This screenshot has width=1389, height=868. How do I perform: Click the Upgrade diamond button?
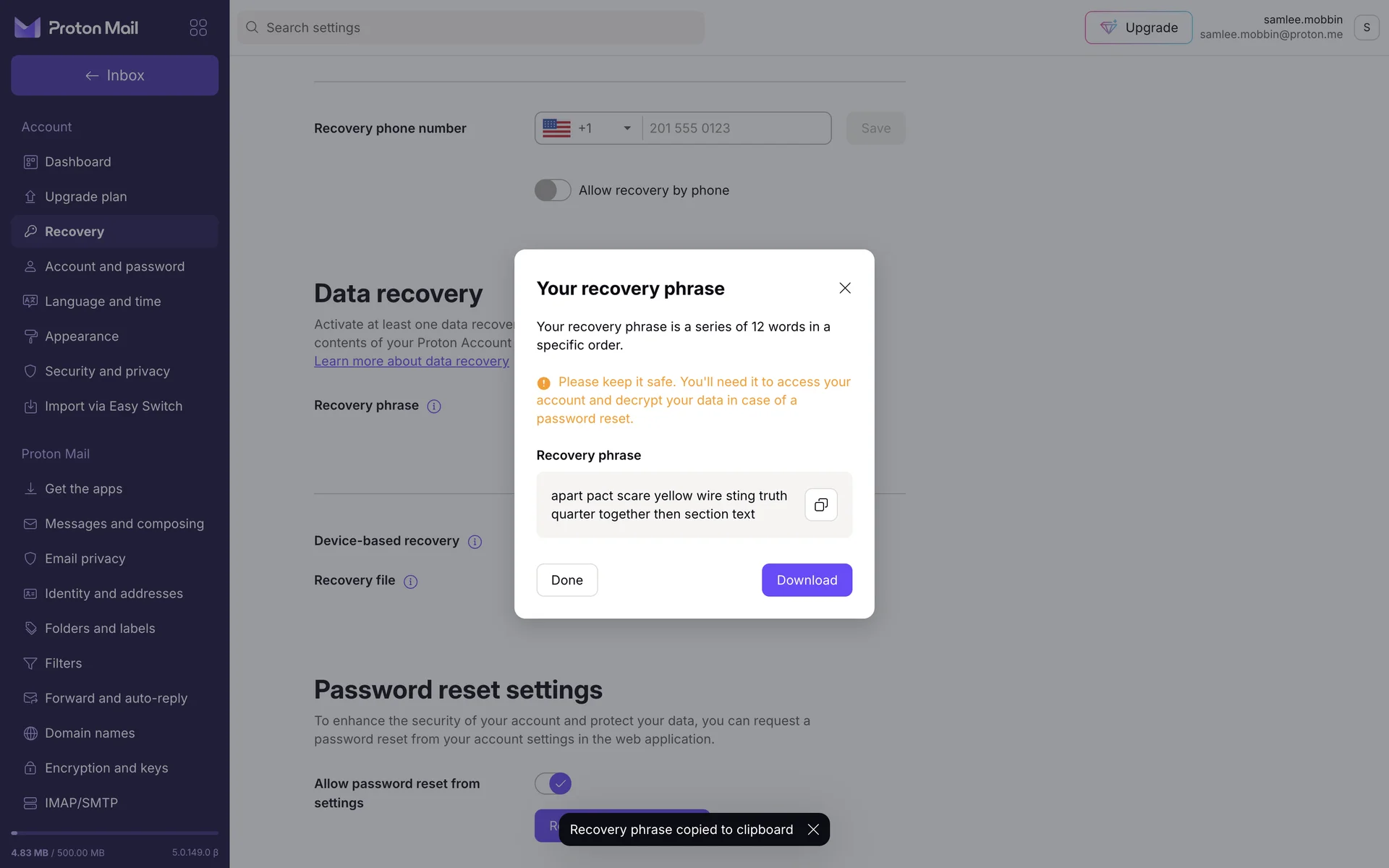pyautogui.click(x=1138, y=27)
